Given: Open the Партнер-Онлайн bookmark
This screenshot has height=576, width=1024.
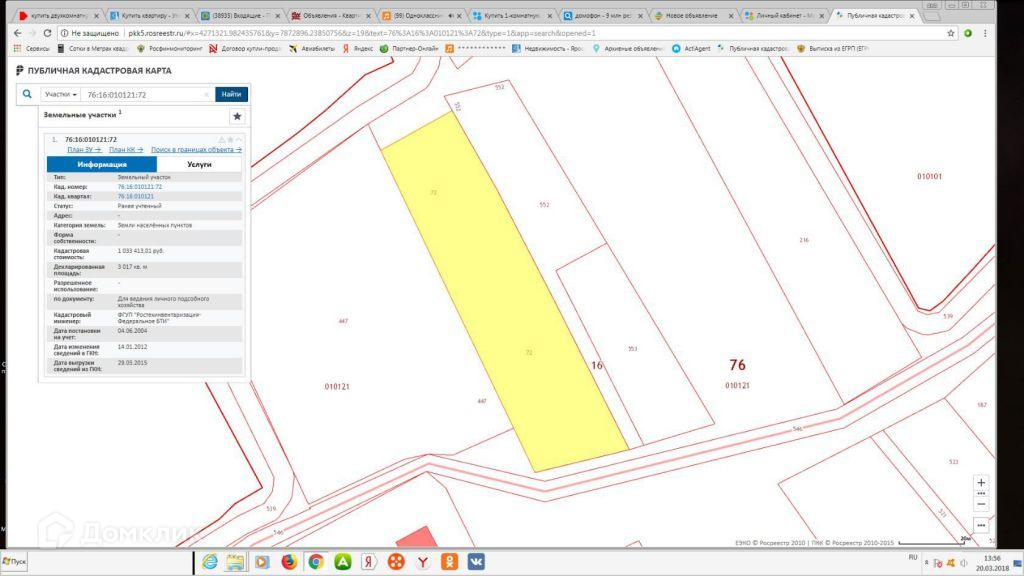Looking at the screenshot, I should [409, 48].
